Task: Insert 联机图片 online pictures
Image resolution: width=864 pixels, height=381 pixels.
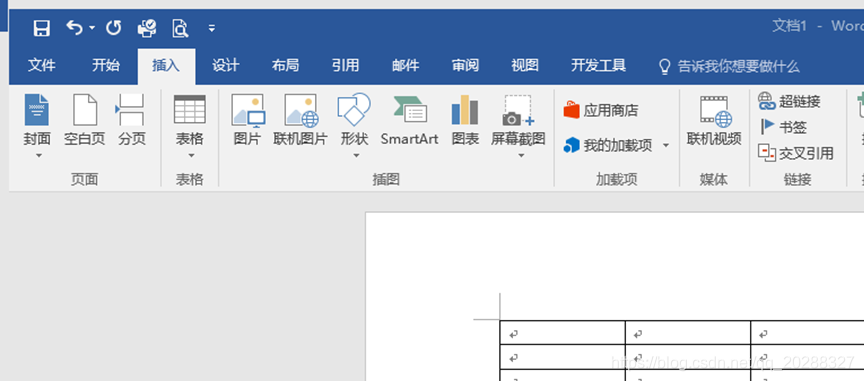Action: pos(300,120)
